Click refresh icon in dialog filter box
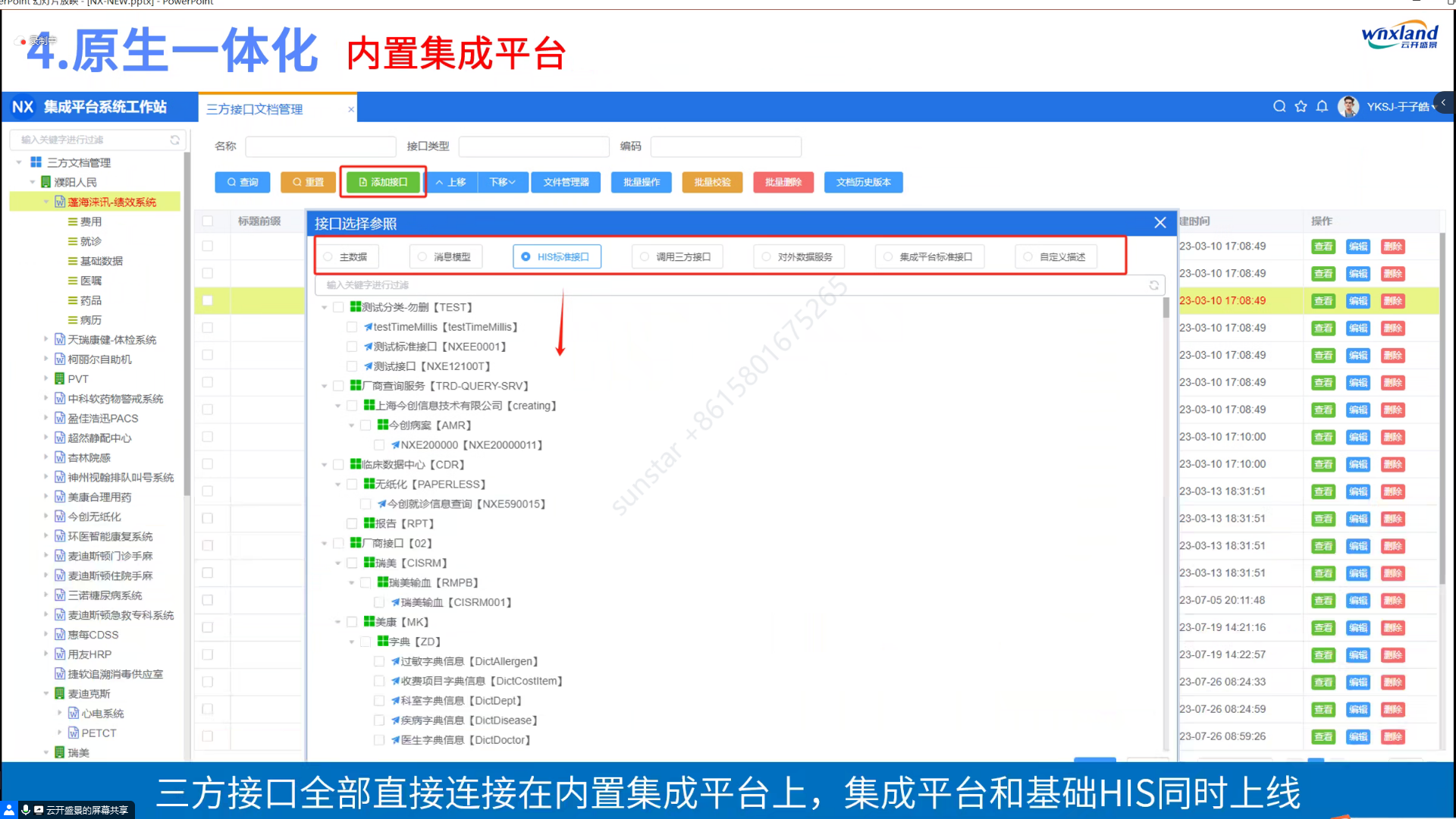The width and height of the screenshot is (1456, 819). (x=1153, y=285)
